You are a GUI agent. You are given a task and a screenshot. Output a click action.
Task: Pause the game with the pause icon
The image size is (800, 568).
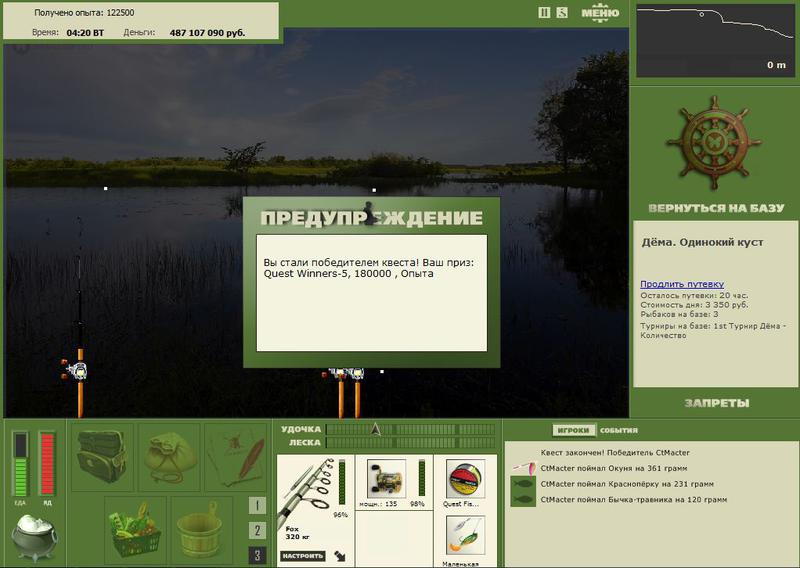tap(544, 13)
